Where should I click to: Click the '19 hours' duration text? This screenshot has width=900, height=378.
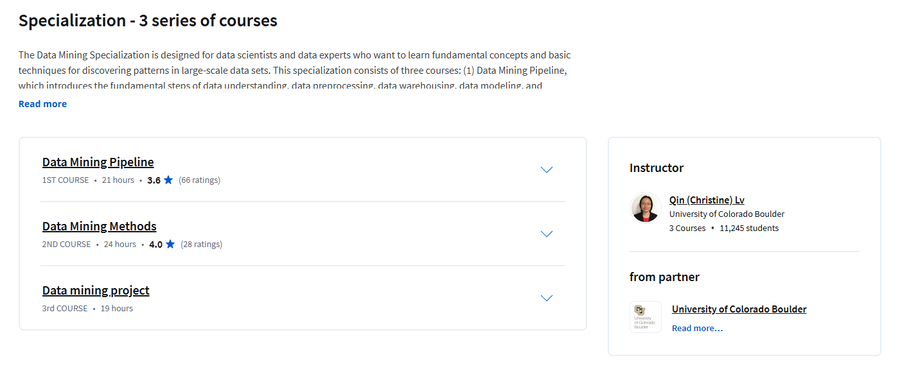click(x=117, y=309)
